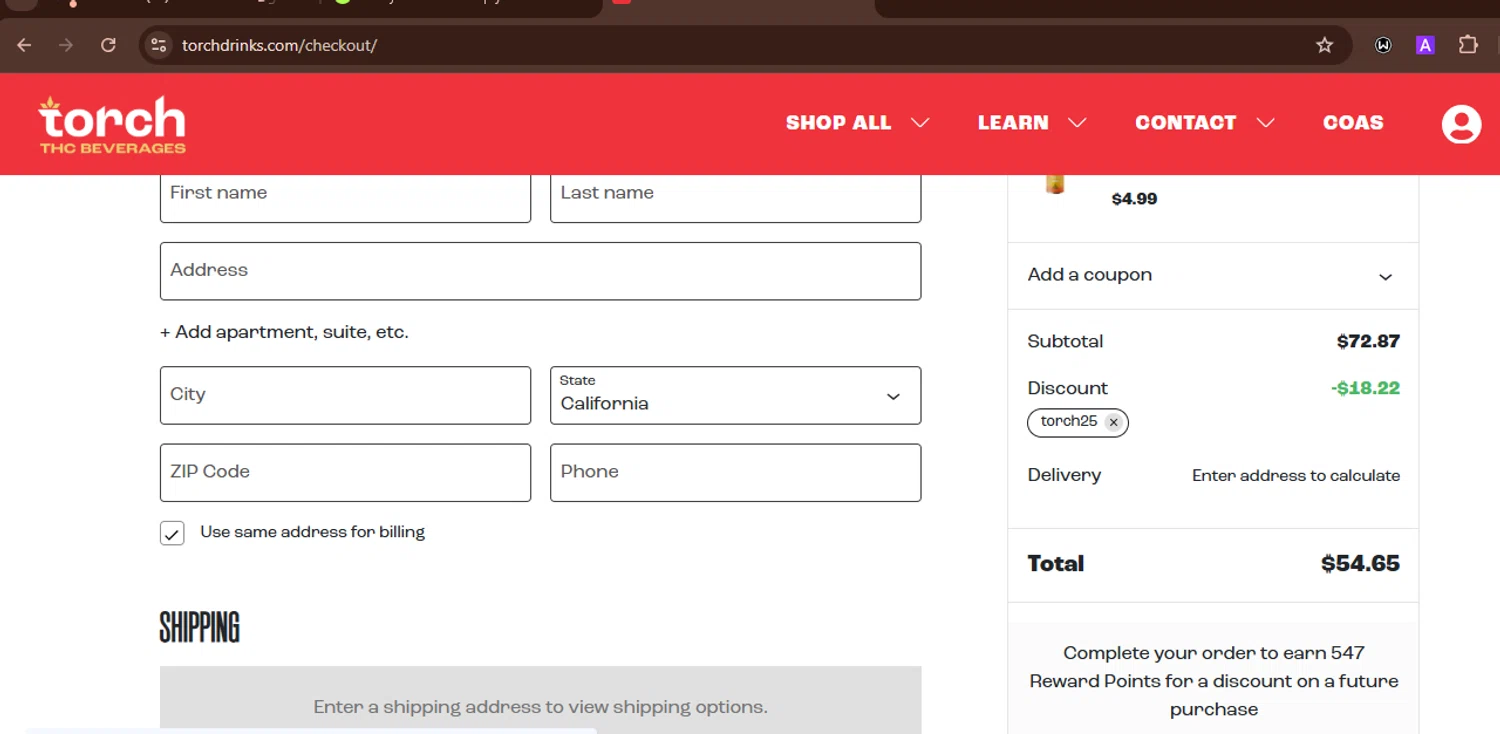Click the browser forward arrow
The height and width of the screenshot is (734, 1500).
(x=66, y=45)
